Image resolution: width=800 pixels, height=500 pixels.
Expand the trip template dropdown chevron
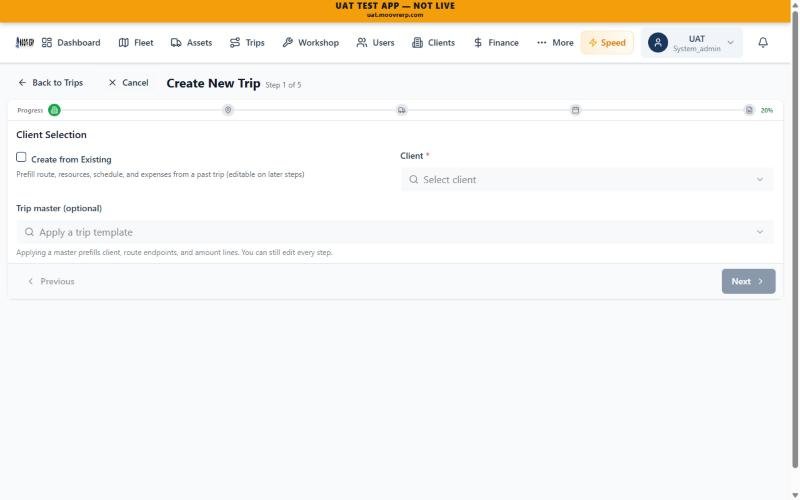(760, 232)
